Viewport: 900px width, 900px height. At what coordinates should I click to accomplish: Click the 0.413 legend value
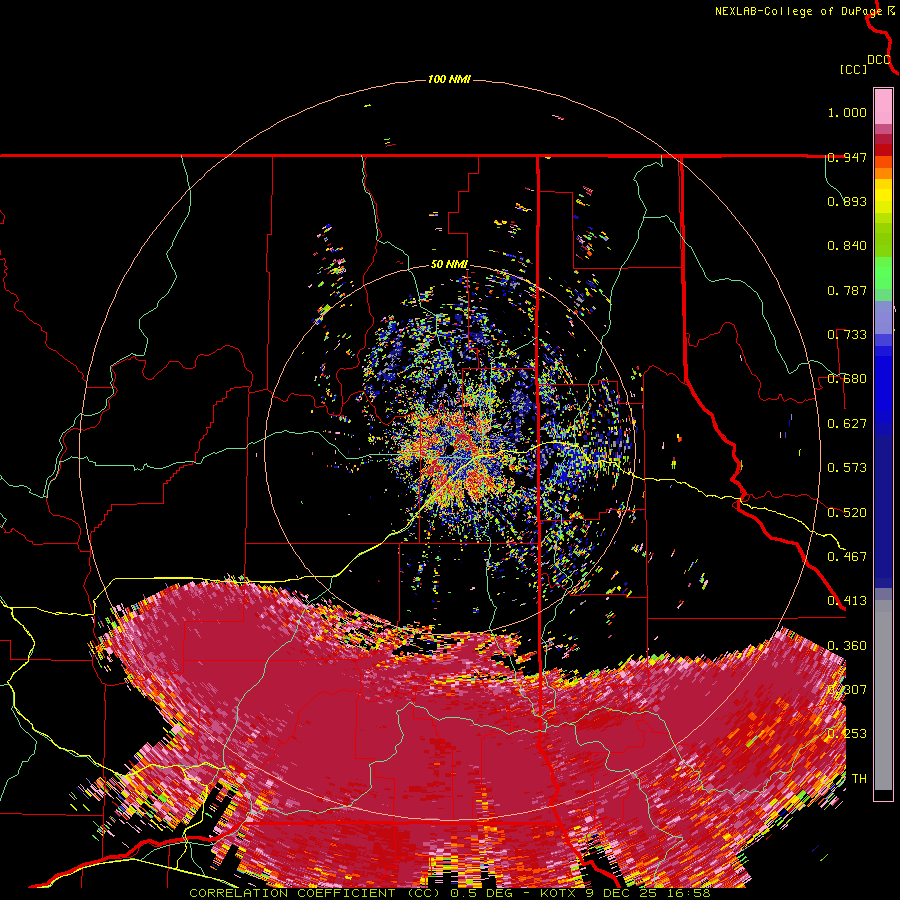[x=847, y=601]
